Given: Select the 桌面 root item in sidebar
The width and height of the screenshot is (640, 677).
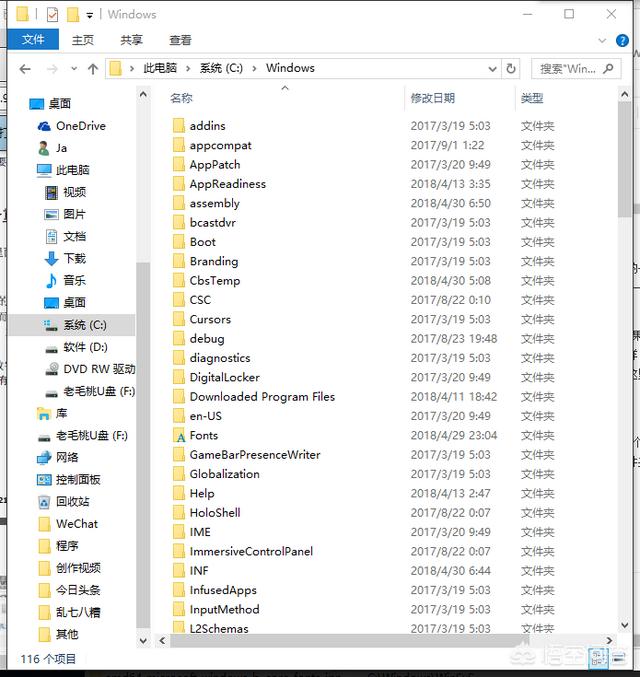Looking at the screenshot, I should [50, 104].
